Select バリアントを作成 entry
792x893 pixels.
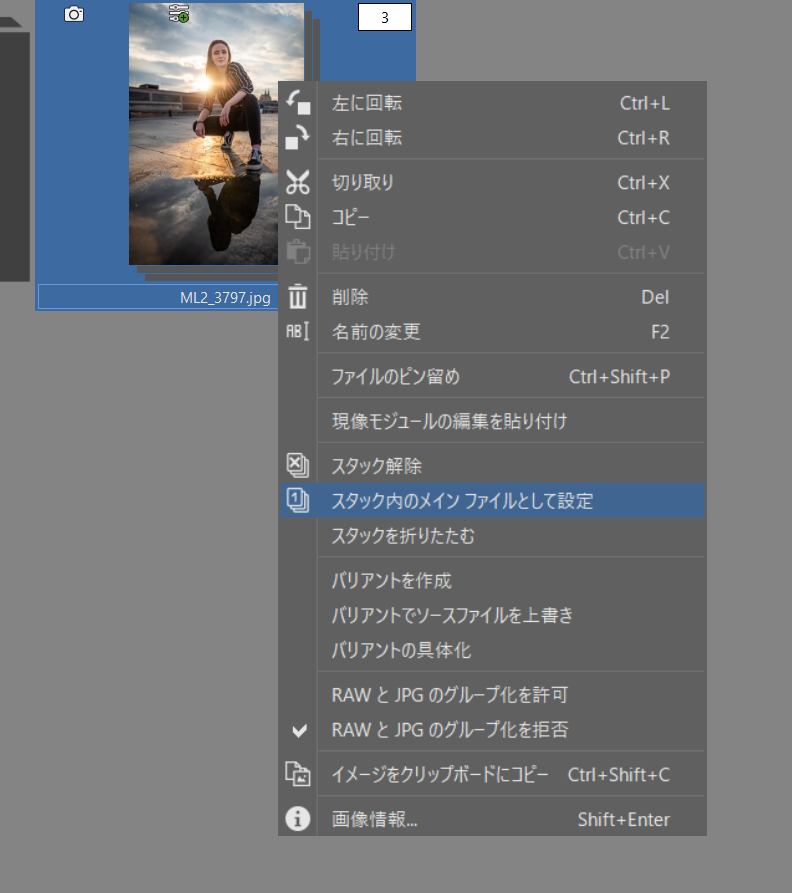[x=493, y=580]
